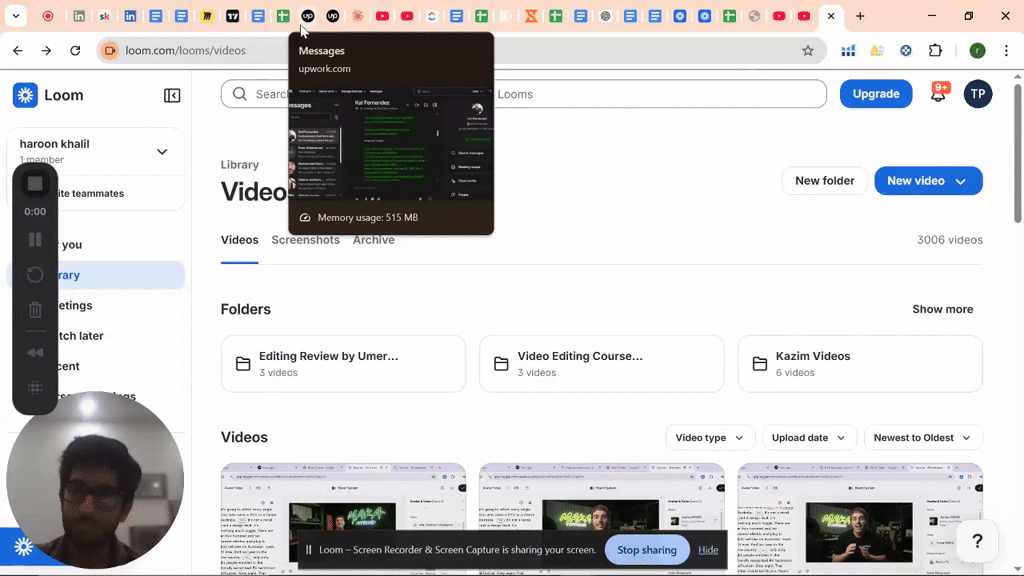Open the Video type filter
The width and height of the screenshot is (1024, 576).
click(710, 437)
